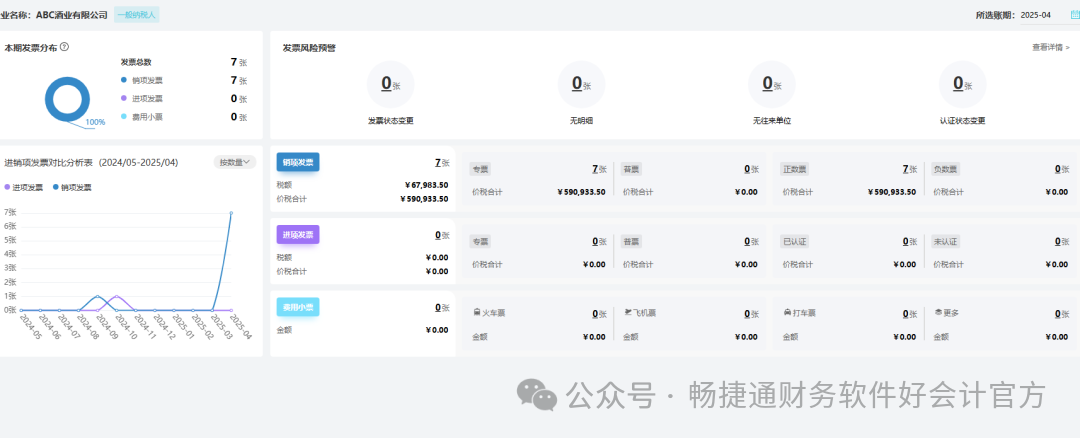Click the blue 销项发票 dot in 发票总数 legend

click(124, 80)
